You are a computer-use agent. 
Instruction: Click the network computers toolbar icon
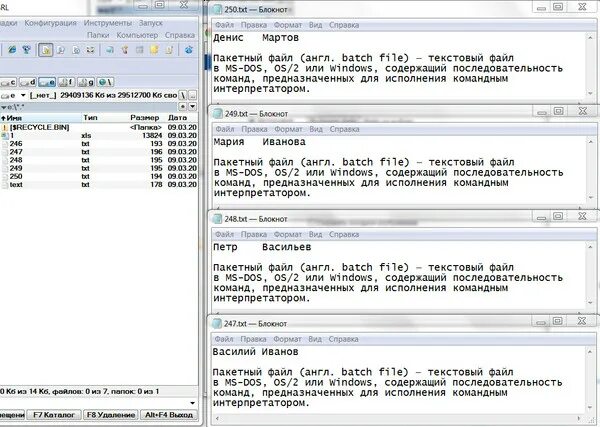(26, 50)
